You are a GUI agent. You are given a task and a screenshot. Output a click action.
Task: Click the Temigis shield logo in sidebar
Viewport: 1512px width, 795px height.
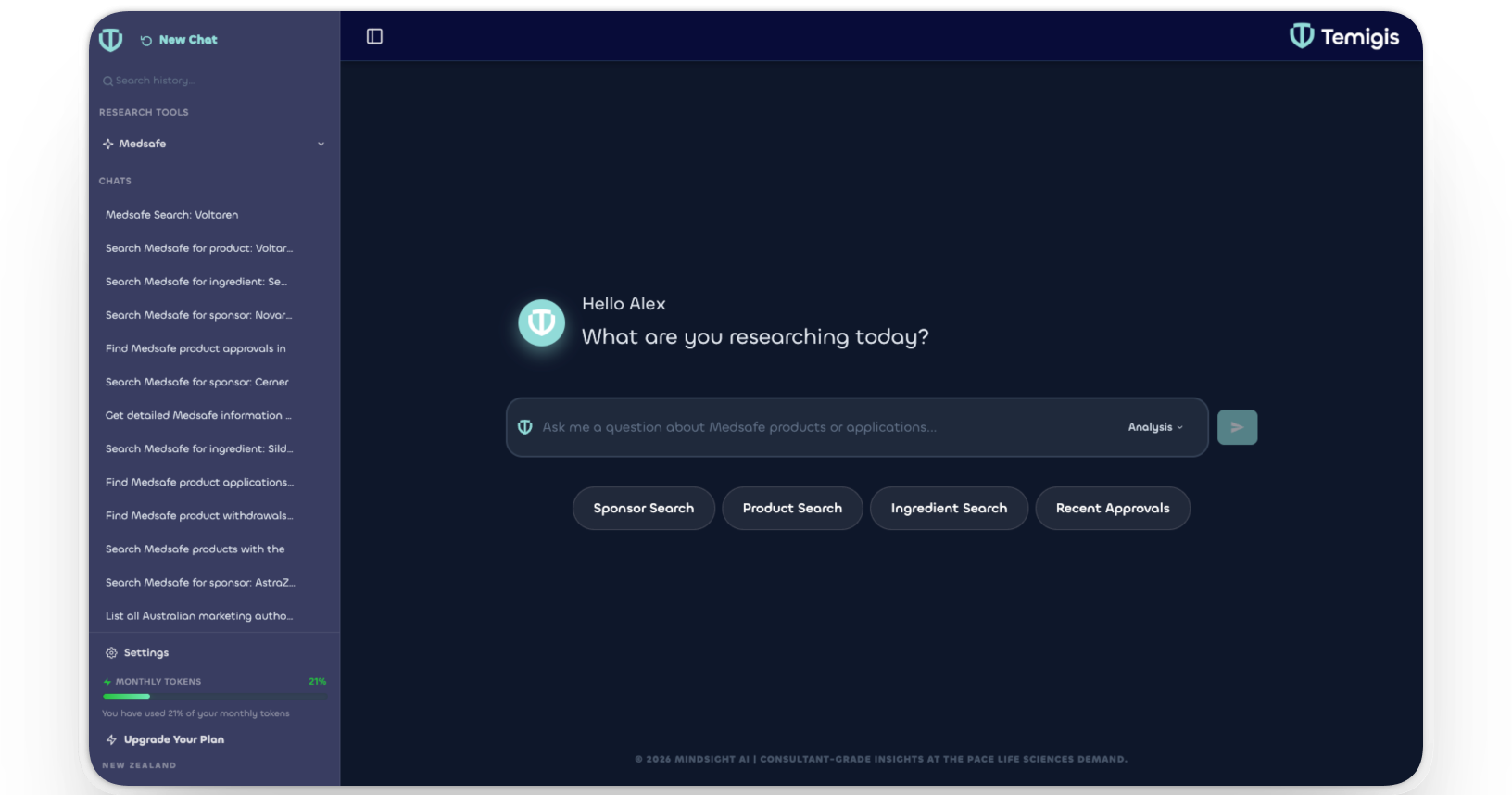pos(111,40)
